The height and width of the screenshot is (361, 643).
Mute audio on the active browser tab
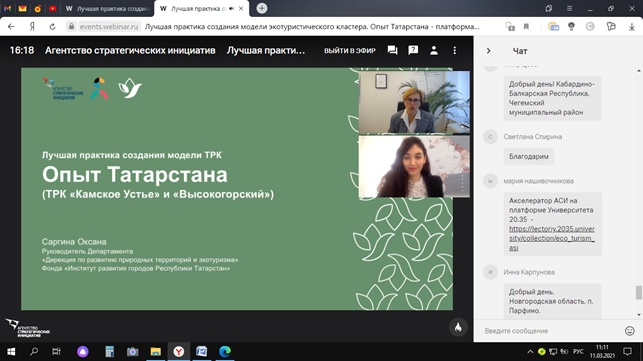click(231, 8)
